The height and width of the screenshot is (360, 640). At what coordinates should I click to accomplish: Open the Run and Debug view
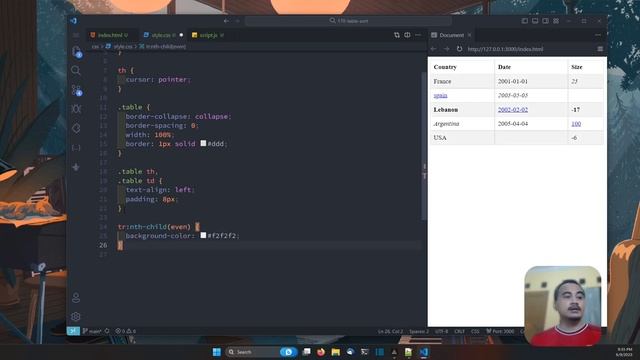pos(76,109)
